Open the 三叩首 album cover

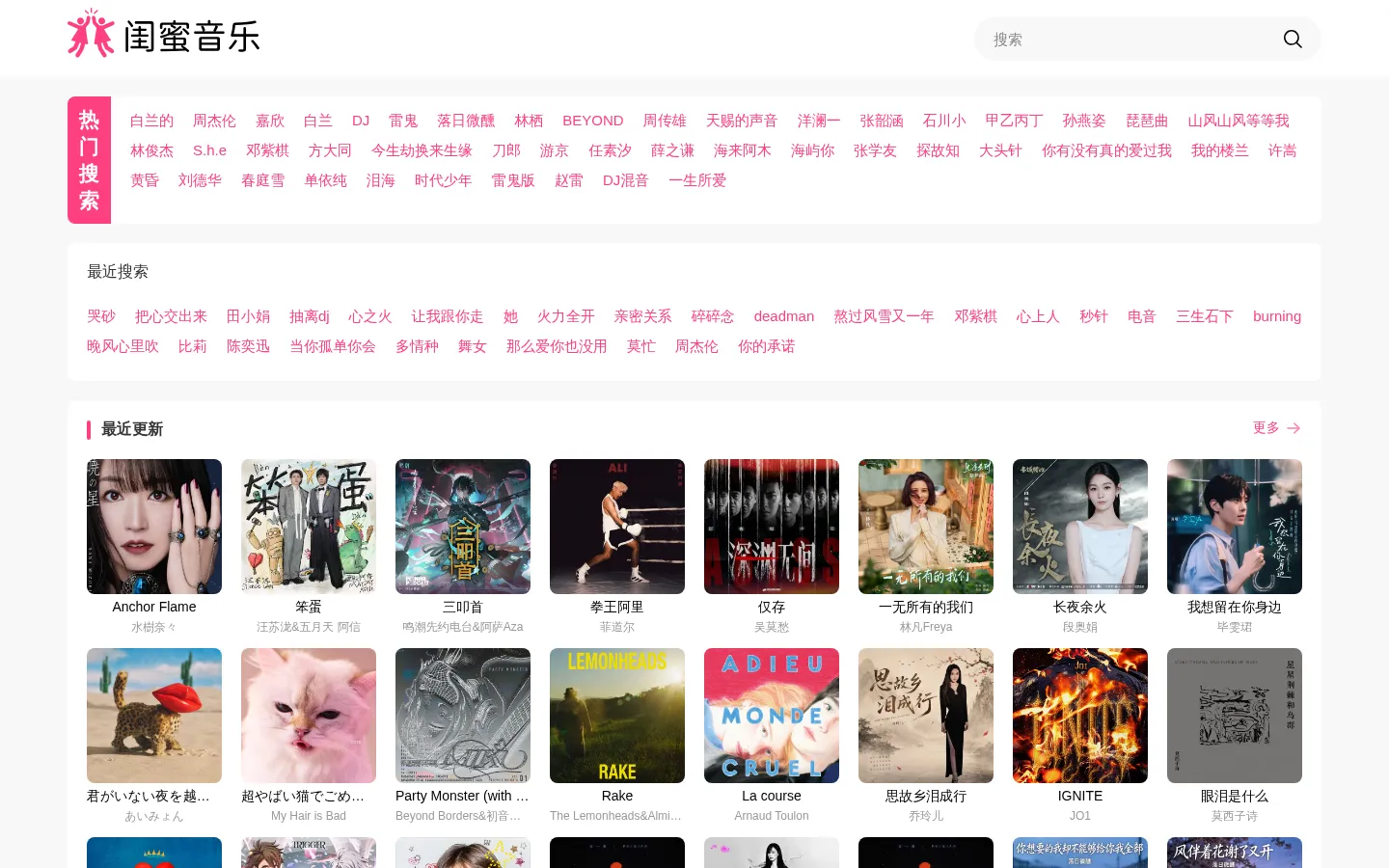[x=463, y=527]
